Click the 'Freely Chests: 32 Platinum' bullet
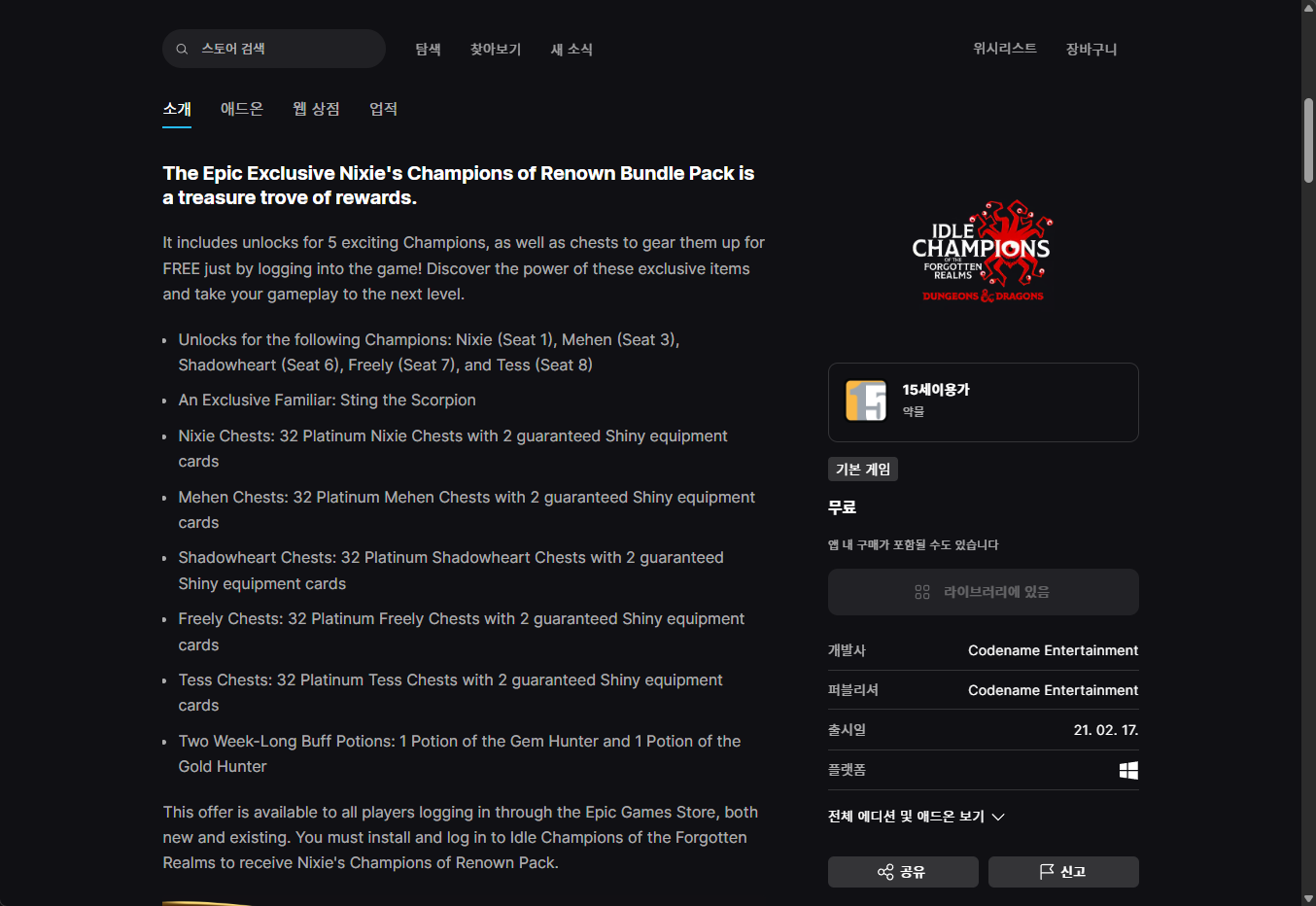 462,632
